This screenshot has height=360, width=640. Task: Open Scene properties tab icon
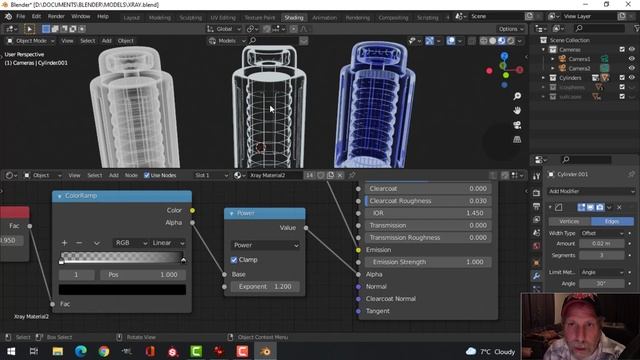536,233
